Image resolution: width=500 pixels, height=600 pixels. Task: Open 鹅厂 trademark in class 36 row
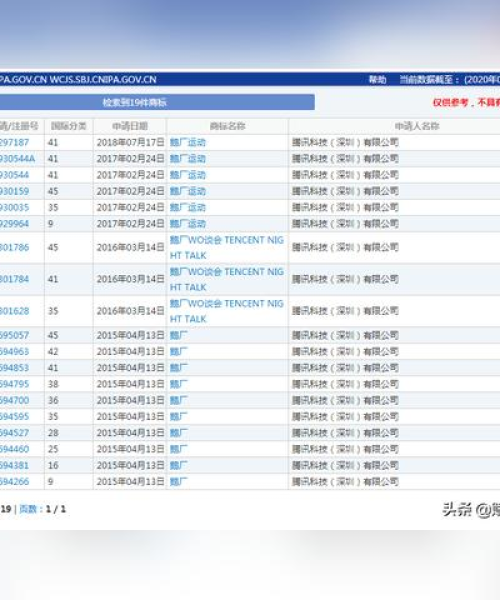pyautogui.click(x=179, y=400)
